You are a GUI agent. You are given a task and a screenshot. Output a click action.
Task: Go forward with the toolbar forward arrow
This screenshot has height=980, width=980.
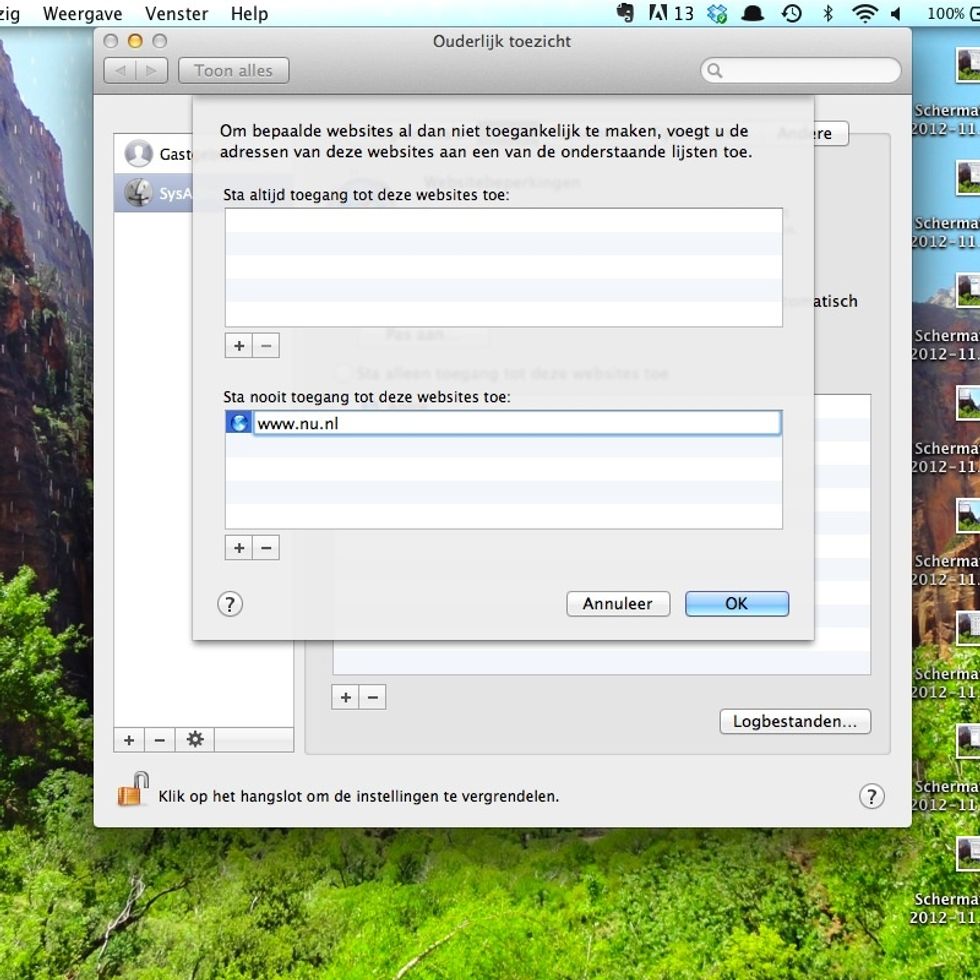coord(152,71)
